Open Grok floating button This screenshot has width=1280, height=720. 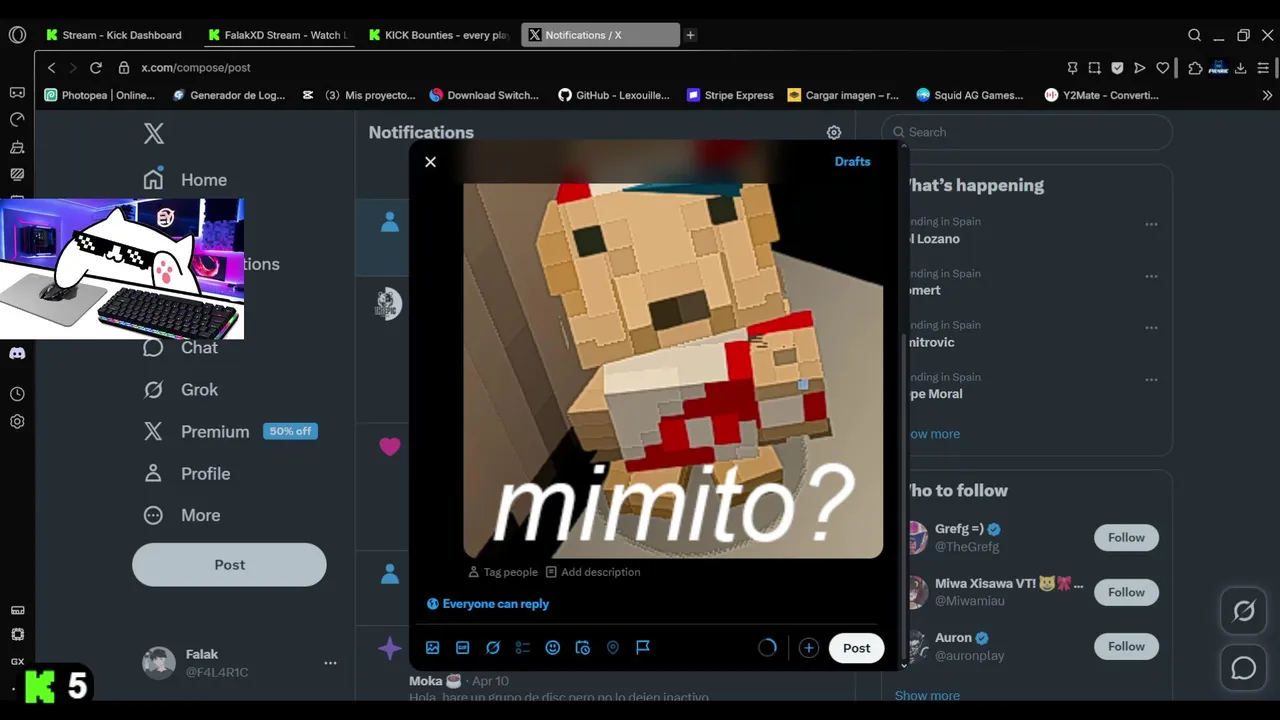[1243, 611]
